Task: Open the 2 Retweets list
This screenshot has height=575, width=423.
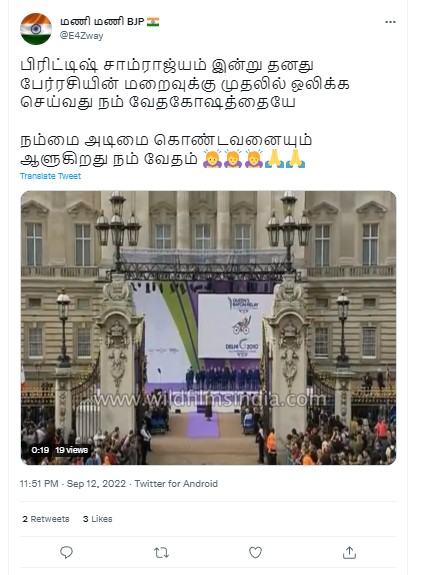Action: pyautogui.click(x=46, y=519)
